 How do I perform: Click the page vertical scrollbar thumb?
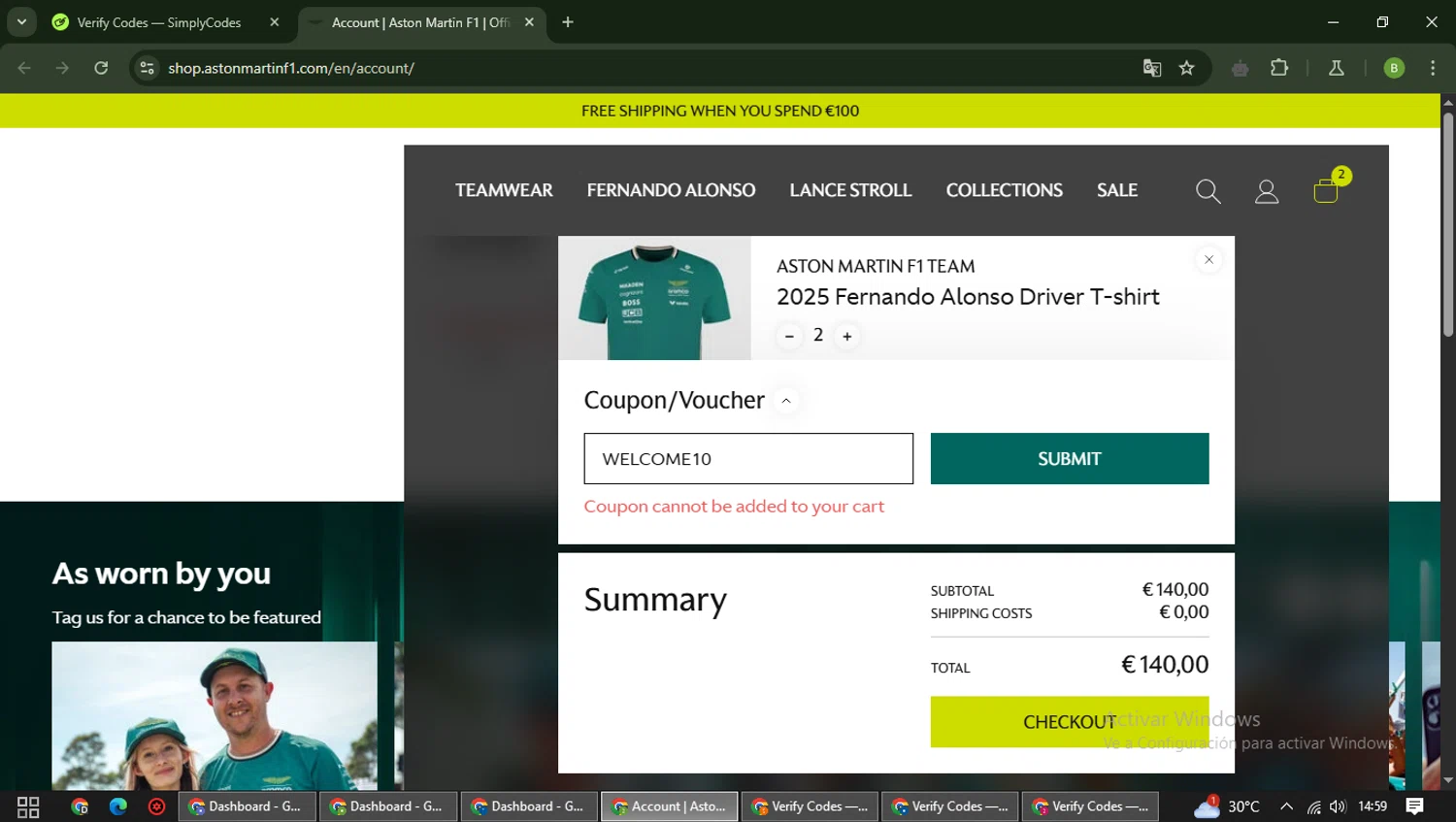pyautogui.click(x=1447, y=224)
